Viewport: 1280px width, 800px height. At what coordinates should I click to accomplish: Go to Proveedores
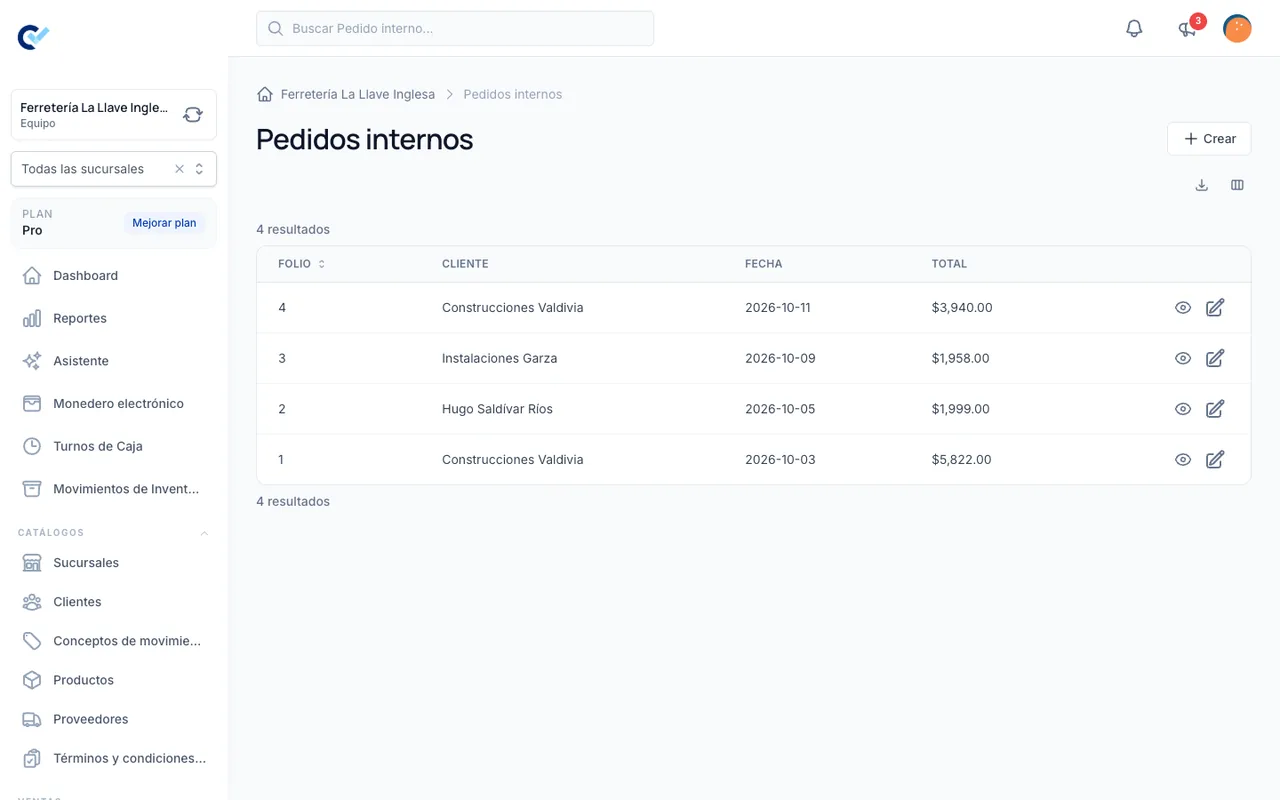[x=114, y=719]
